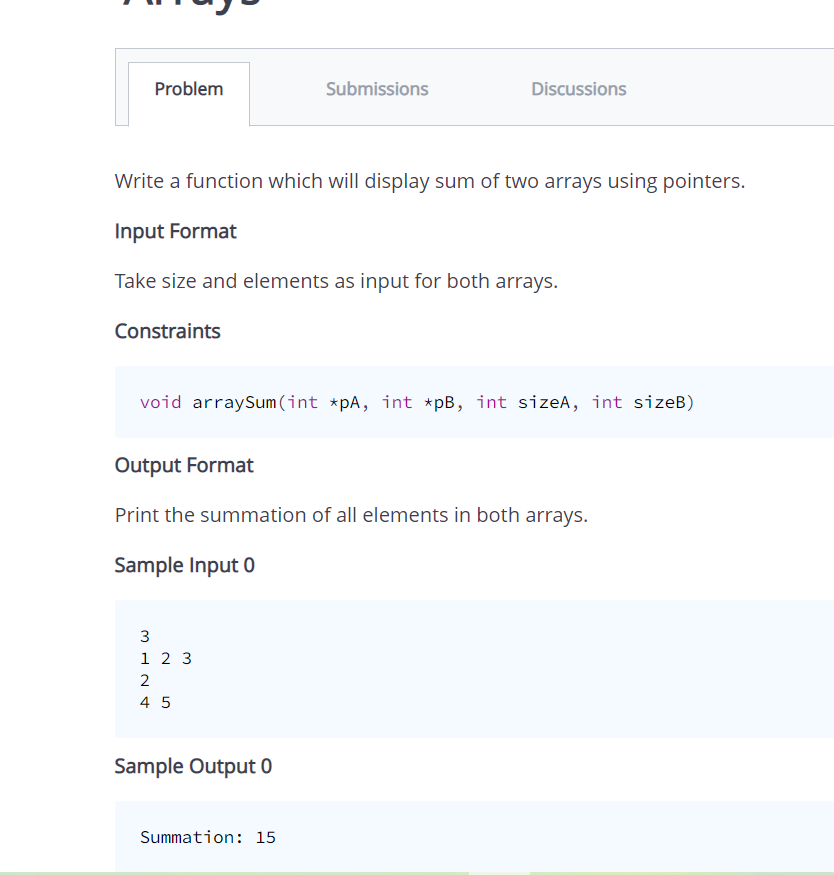Viewport: 834px width, 875px height.
Task: Select the int *pA parameter in code
Action: point(330,401)
